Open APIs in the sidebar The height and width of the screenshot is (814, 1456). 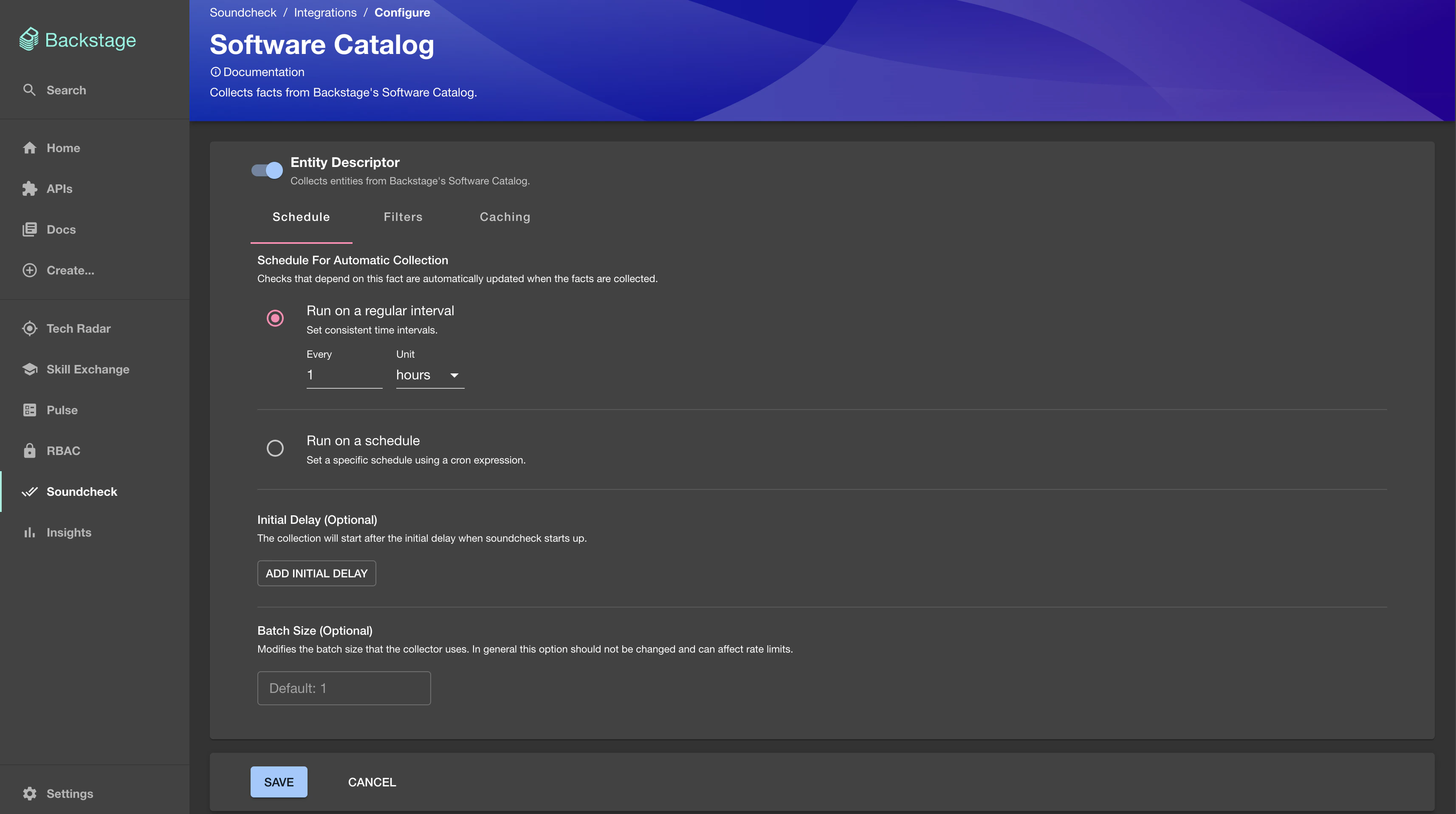[94, 189]
